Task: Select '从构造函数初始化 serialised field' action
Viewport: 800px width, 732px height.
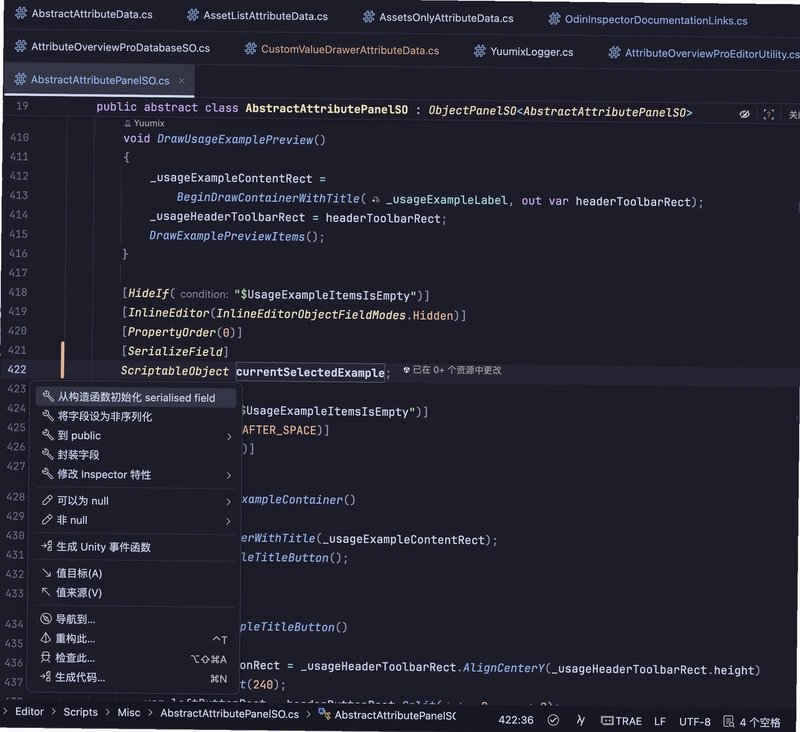Action: point(136,397)
